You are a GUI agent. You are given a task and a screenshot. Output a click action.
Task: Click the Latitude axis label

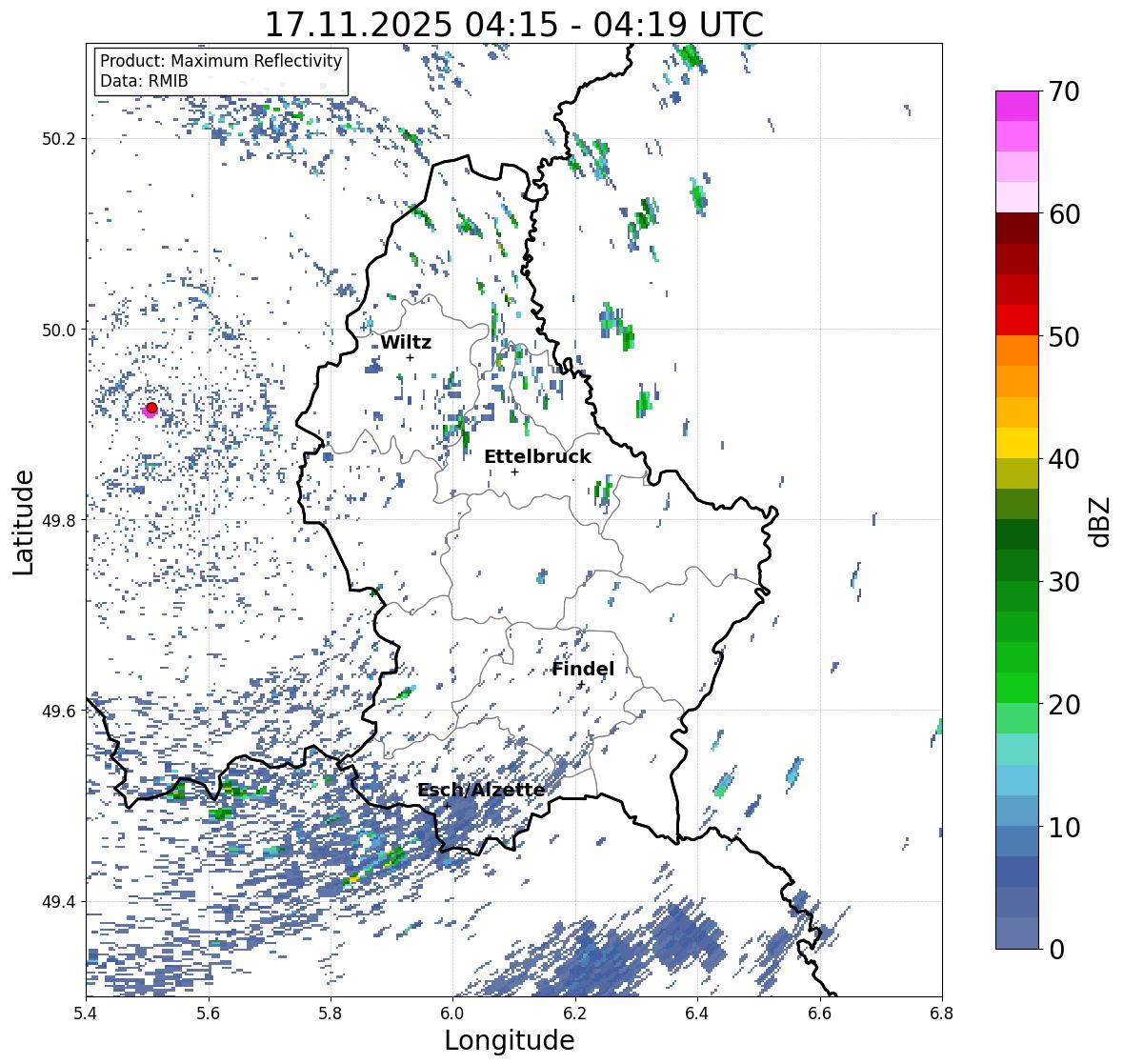(23, 522)
